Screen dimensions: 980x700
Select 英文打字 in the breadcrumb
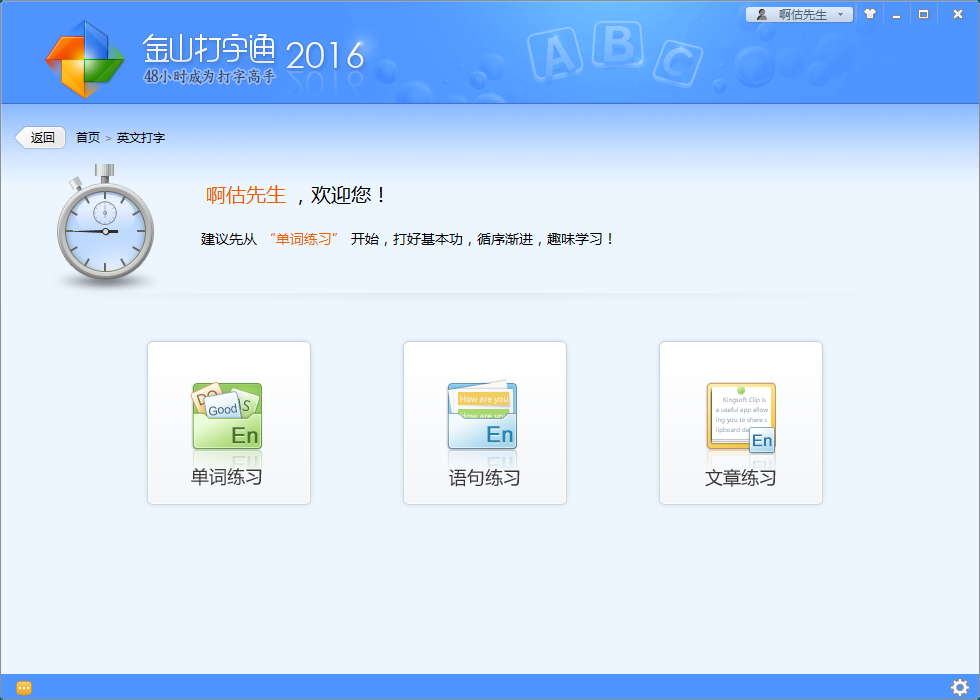coord(141,138)
